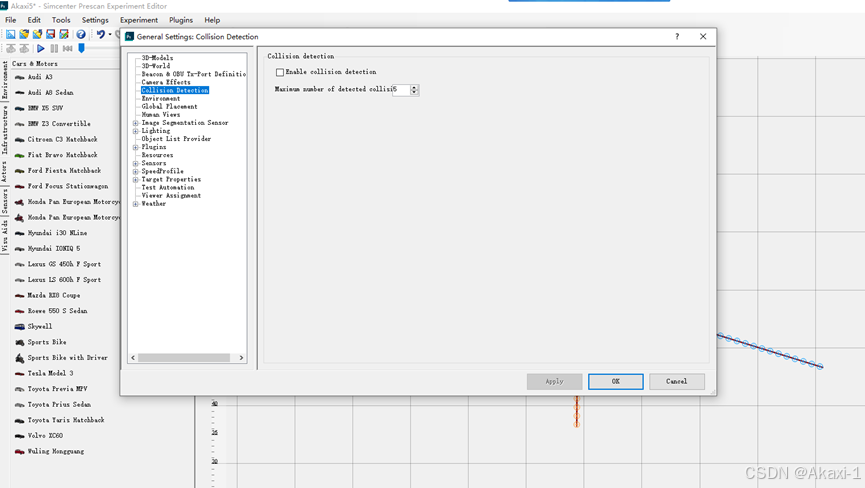
Task: Open the Settings menu
Action: [x=95, y=20]
